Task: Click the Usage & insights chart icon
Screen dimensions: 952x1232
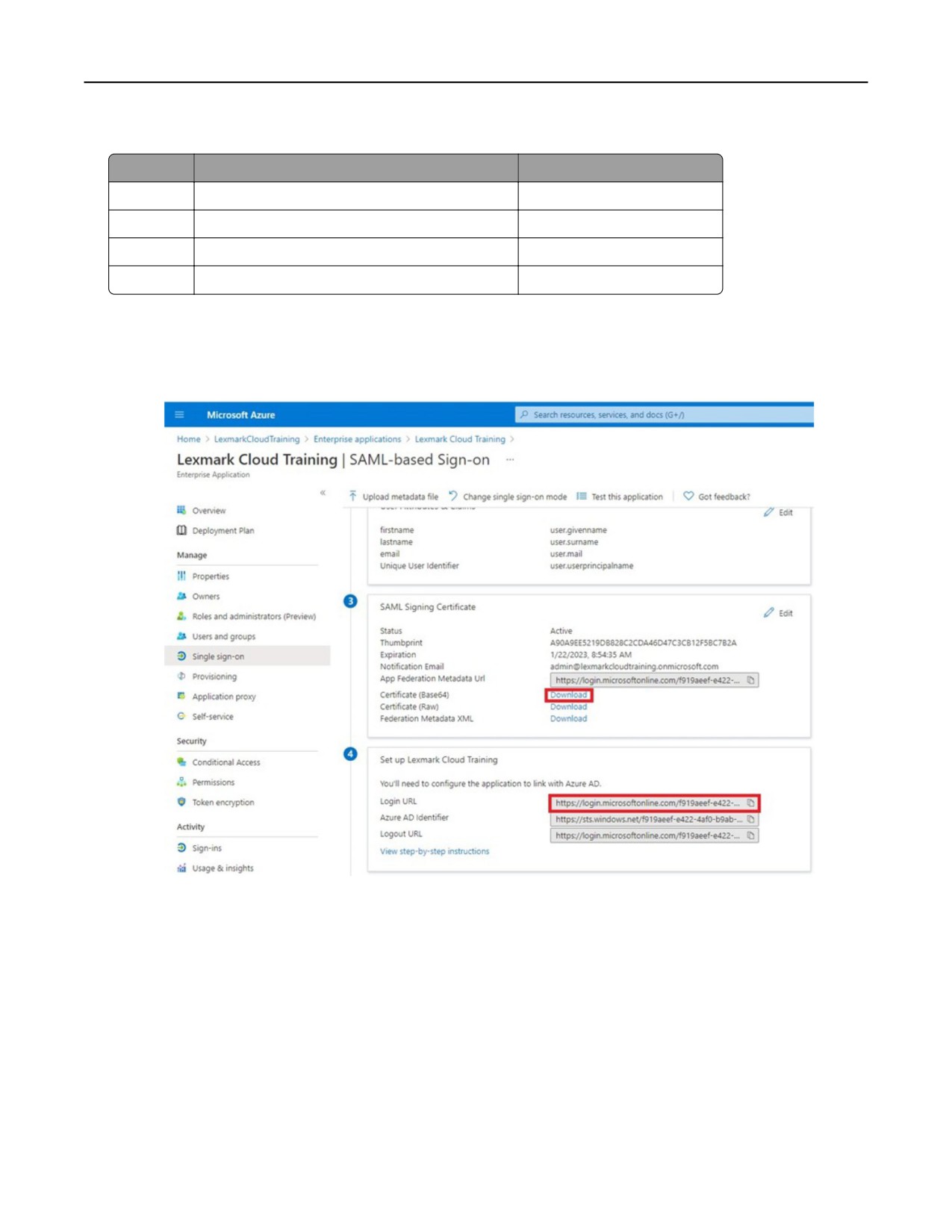Action: pyautogui.click(x=181, y=868)
